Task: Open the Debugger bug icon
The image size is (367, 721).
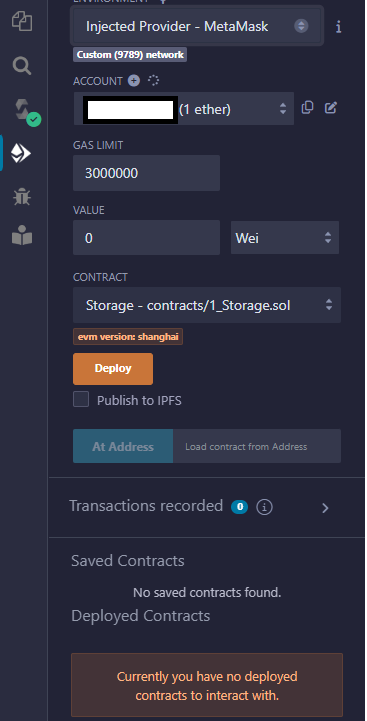Action: click(22, 197)
